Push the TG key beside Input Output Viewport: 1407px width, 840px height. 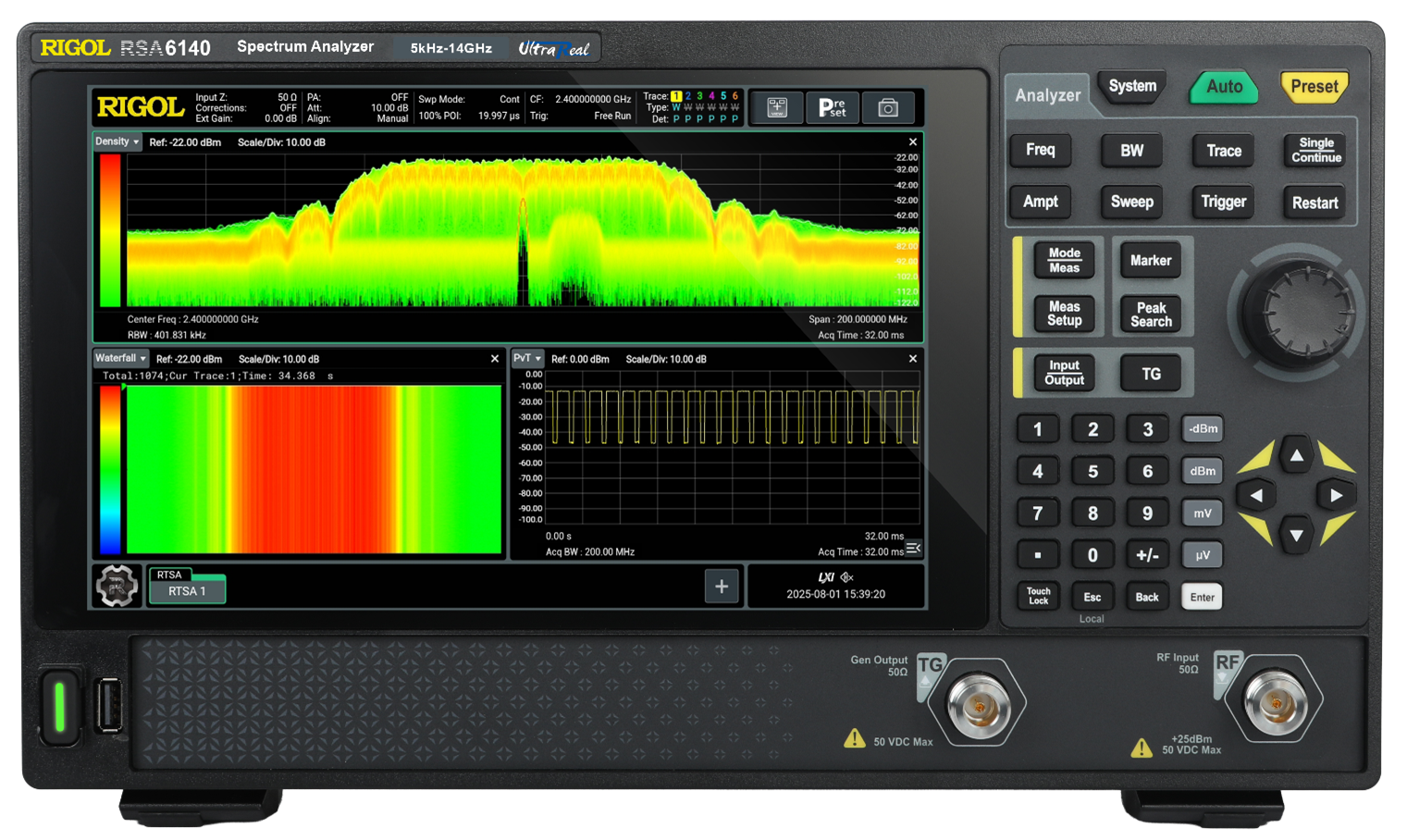tap(1151, 374)
